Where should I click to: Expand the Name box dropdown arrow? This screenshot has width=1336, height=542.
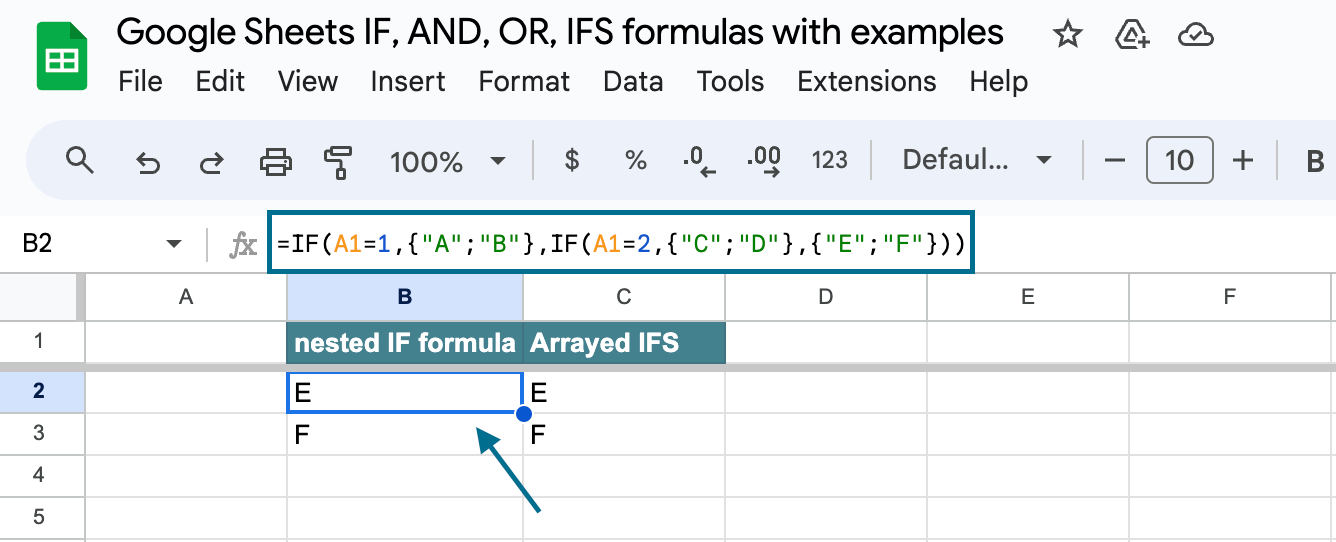[x=174, y=244]
